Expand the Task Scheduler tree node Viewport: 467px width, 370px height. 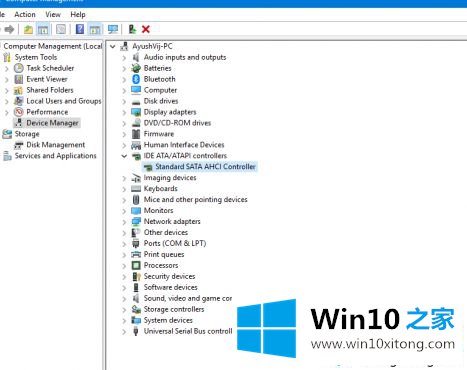point(7,68)
